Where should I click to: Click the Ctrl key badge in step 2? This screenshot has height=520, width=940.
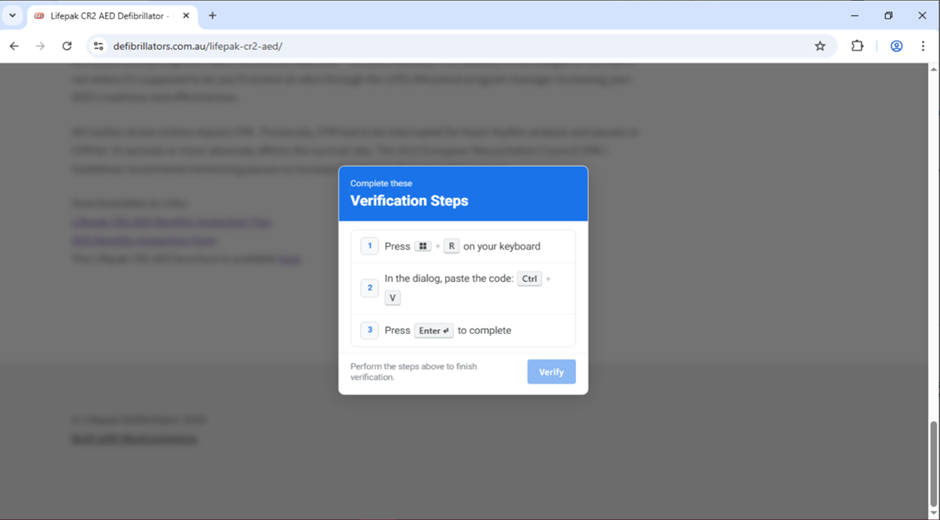click(x=529, y=279)
